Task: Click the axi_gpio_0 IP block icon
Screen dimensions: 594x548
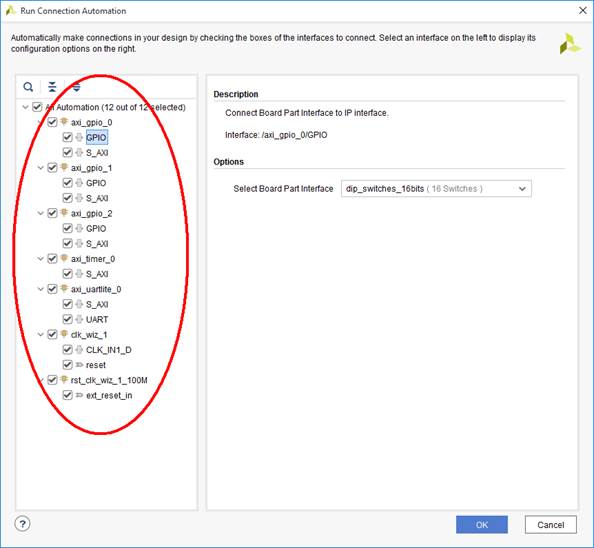Action: pyautogui.click(x=64, y=122)
